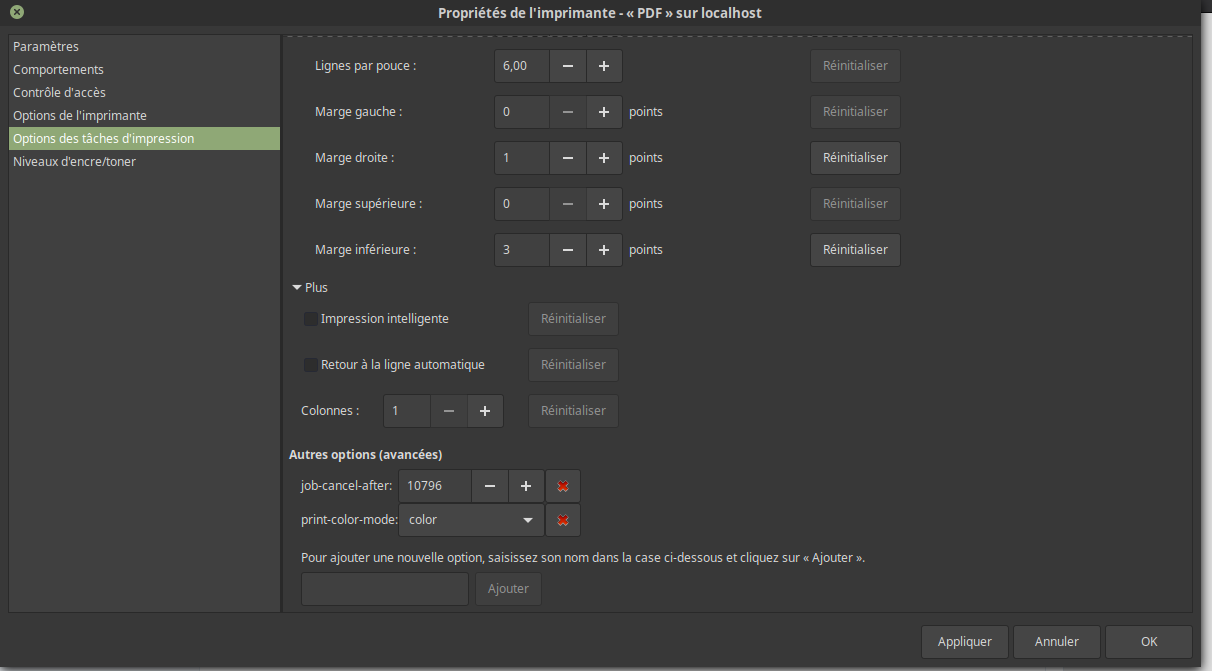This screenshot has width=1212, height=671.
Task: Decrease Marge droite value with minus
Action: pyautogui.click(x=568, y=158)
